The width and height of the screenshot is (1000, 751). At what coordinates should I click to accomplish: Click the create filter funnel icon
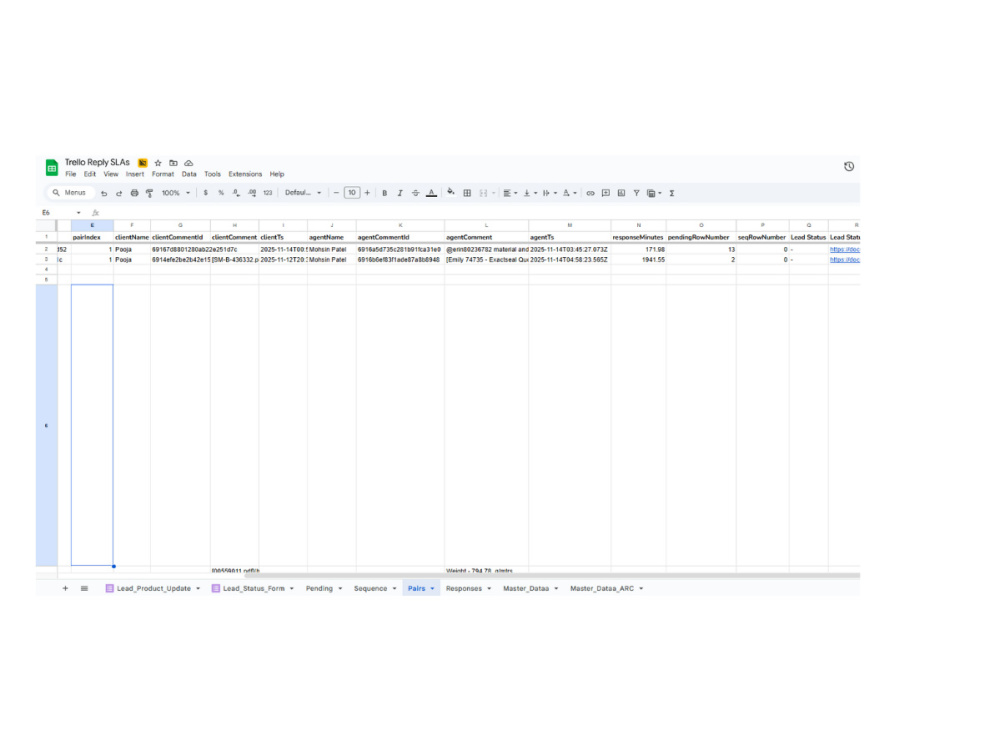pos(636,193)
